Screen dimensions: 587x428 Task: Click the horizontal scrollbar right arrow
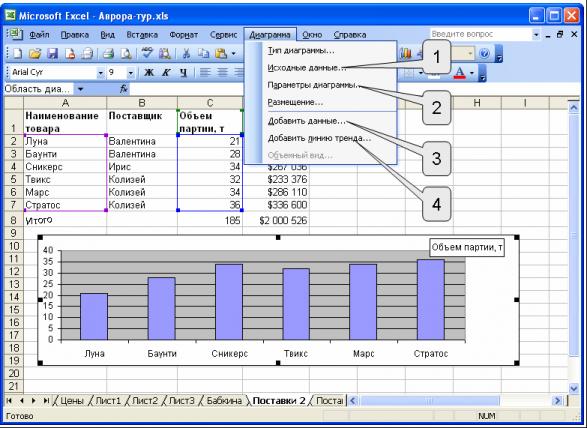pyautogui.click(x=557, y=401)
